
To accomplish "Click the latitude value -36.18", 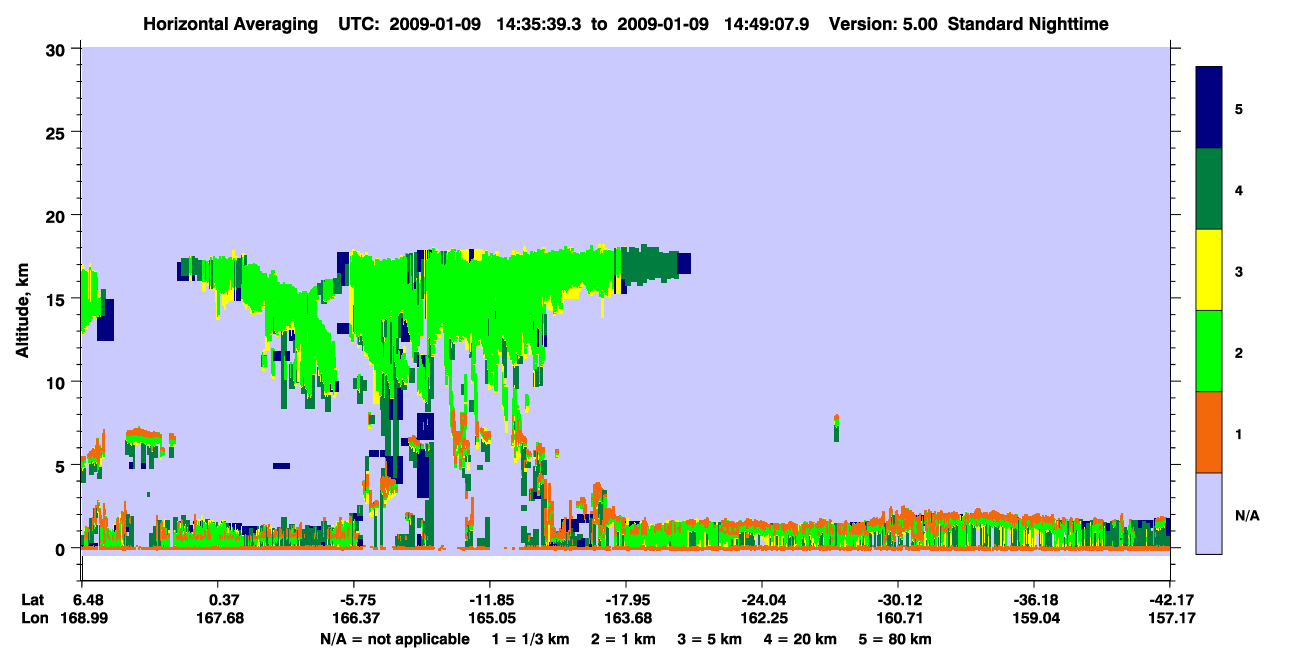I will pos(1034,600).
